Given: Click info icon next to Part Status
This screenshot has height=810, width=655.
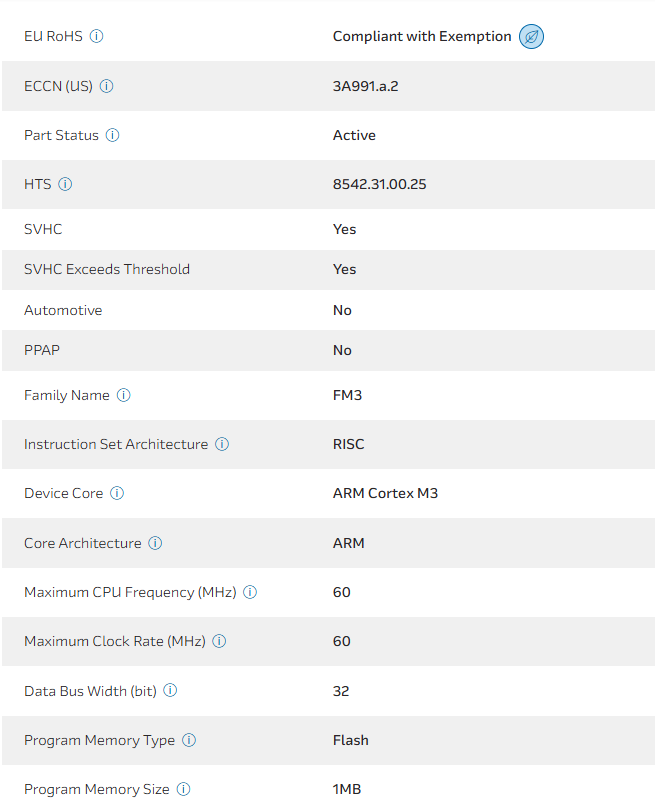Looking at the screenshot, I should click(x=113, y=135).
